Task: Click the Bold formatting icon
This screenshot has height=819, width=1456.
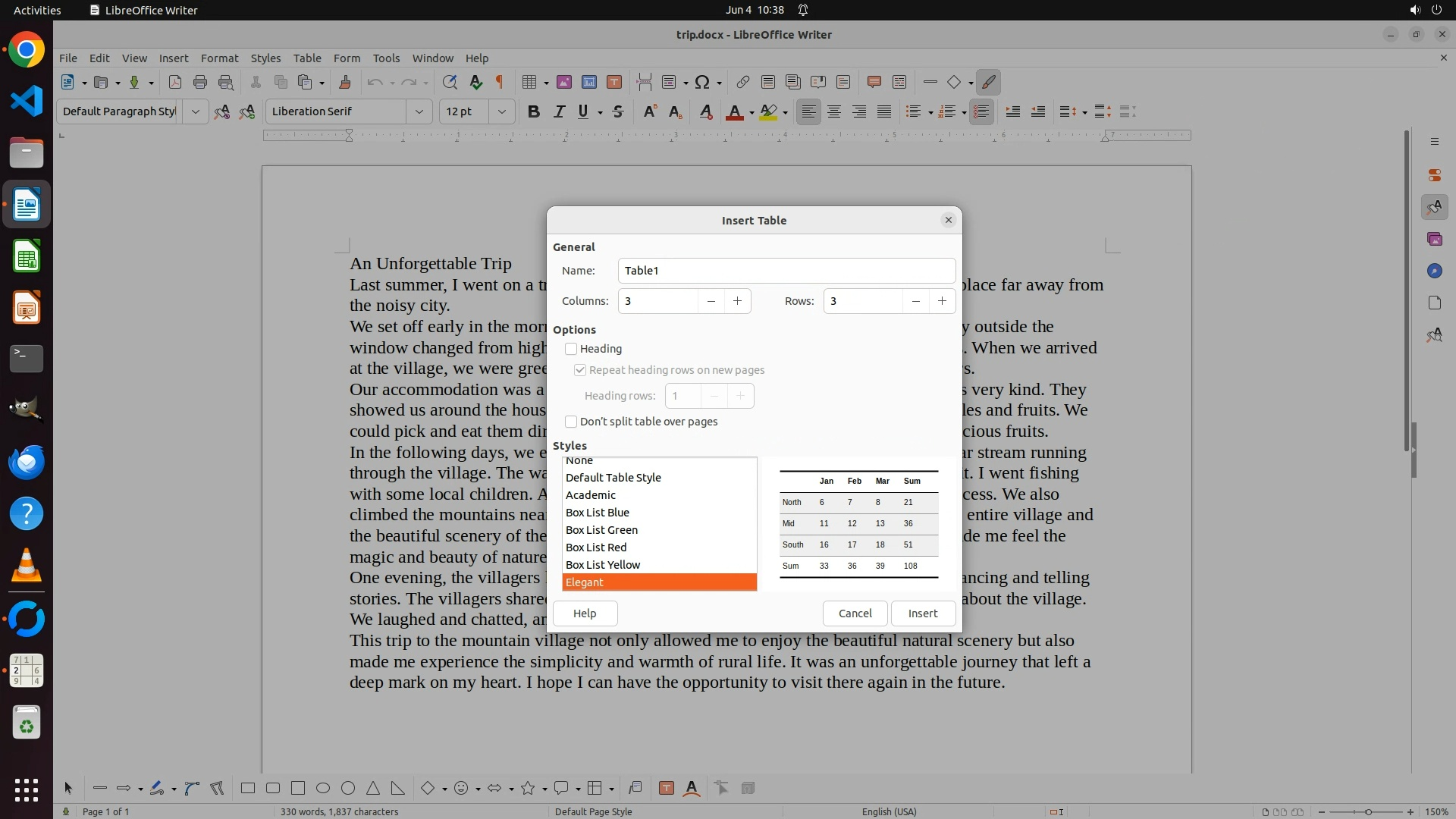Action: point(533,111)
